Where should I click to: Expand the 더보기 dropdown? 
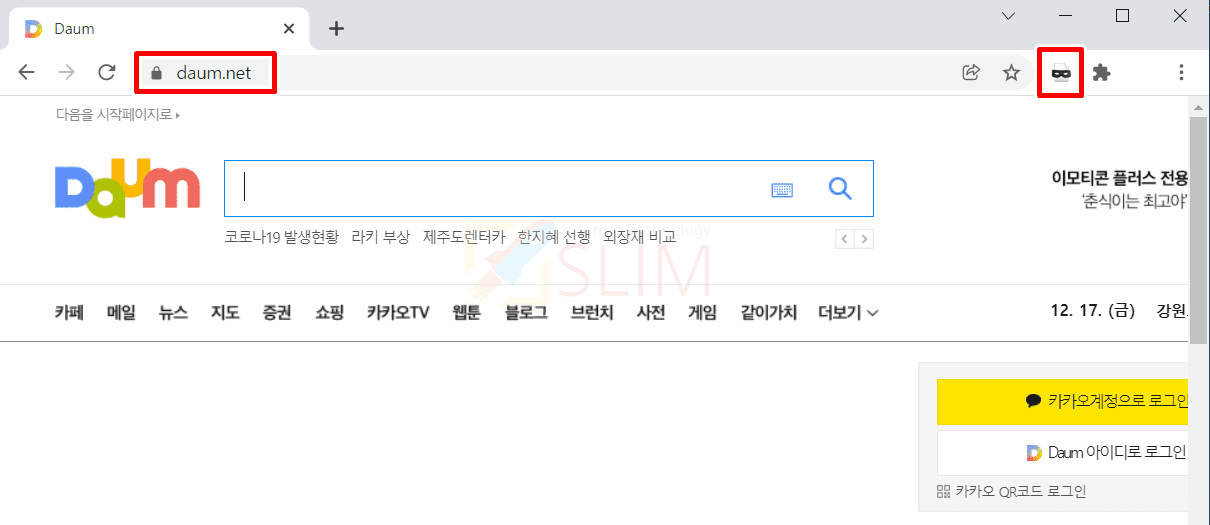click(x=848, y=312)
